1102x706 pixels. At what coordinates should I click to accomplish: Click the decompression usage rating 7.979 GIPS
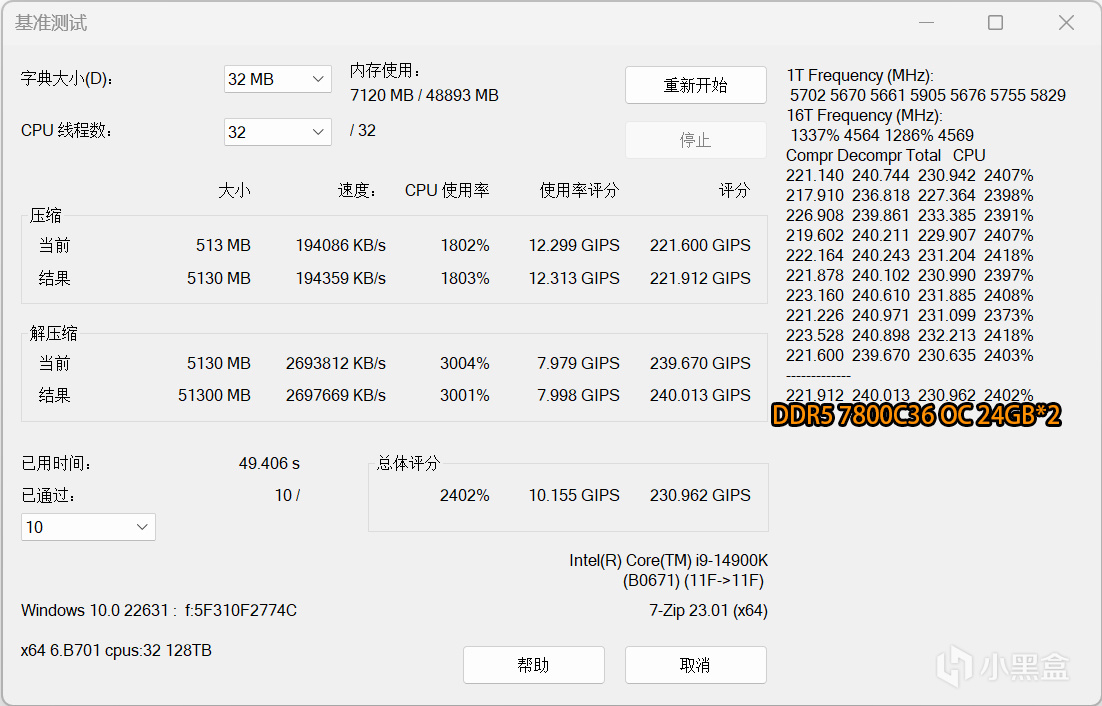coord(578,363)
